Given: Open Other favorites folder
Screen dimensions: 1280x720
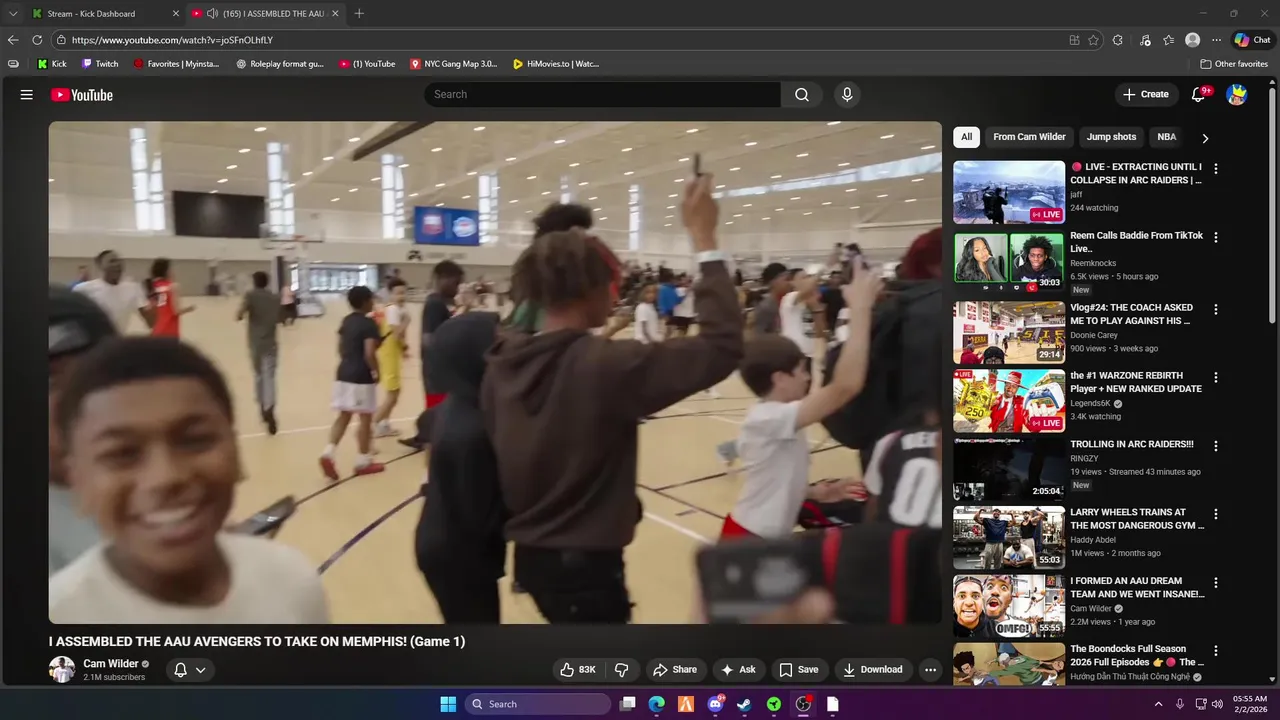Looking at the screenshot, I should [x=1234, y=64].
